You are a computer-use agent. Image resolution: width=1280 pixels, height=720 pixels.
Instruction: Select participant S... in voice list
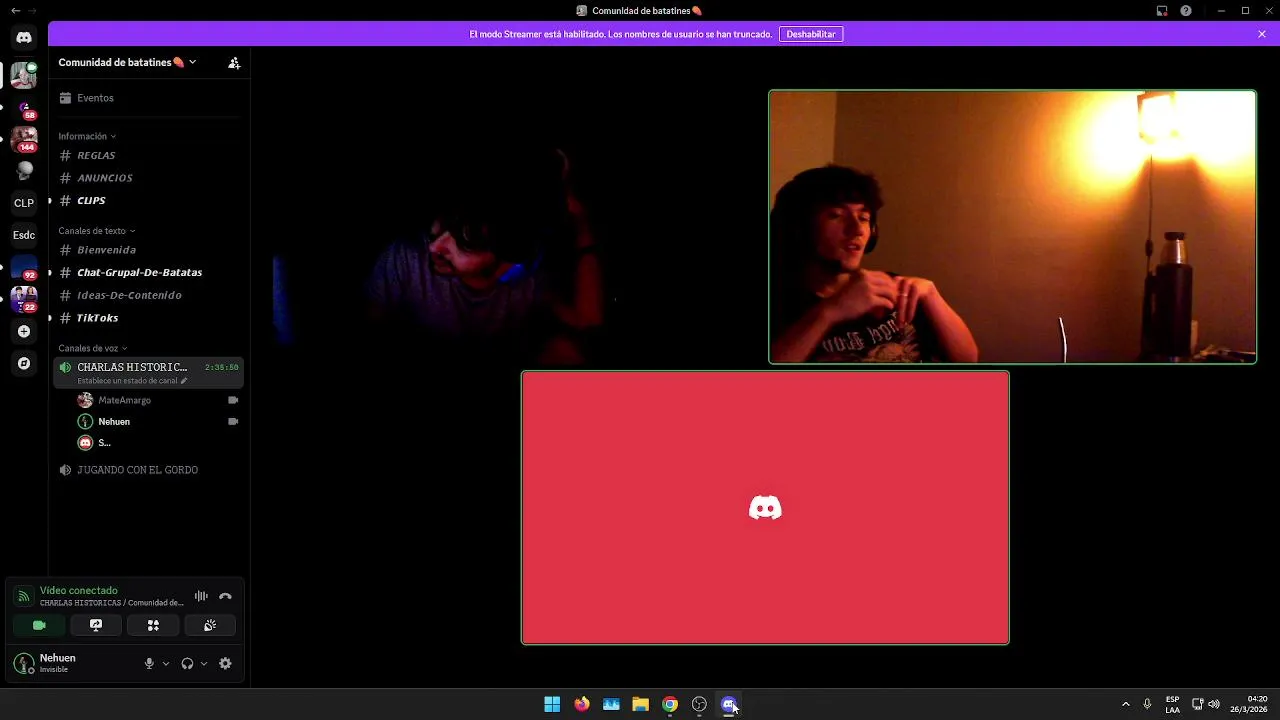[x=158, y=442]
